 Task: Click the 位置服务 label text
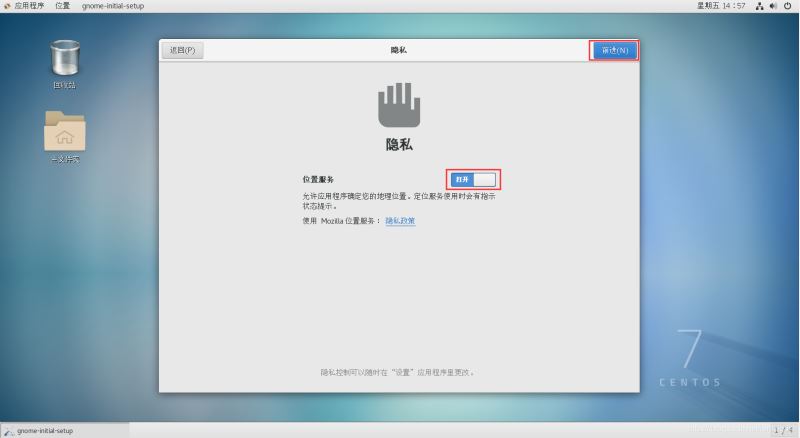tap(318, 179)
